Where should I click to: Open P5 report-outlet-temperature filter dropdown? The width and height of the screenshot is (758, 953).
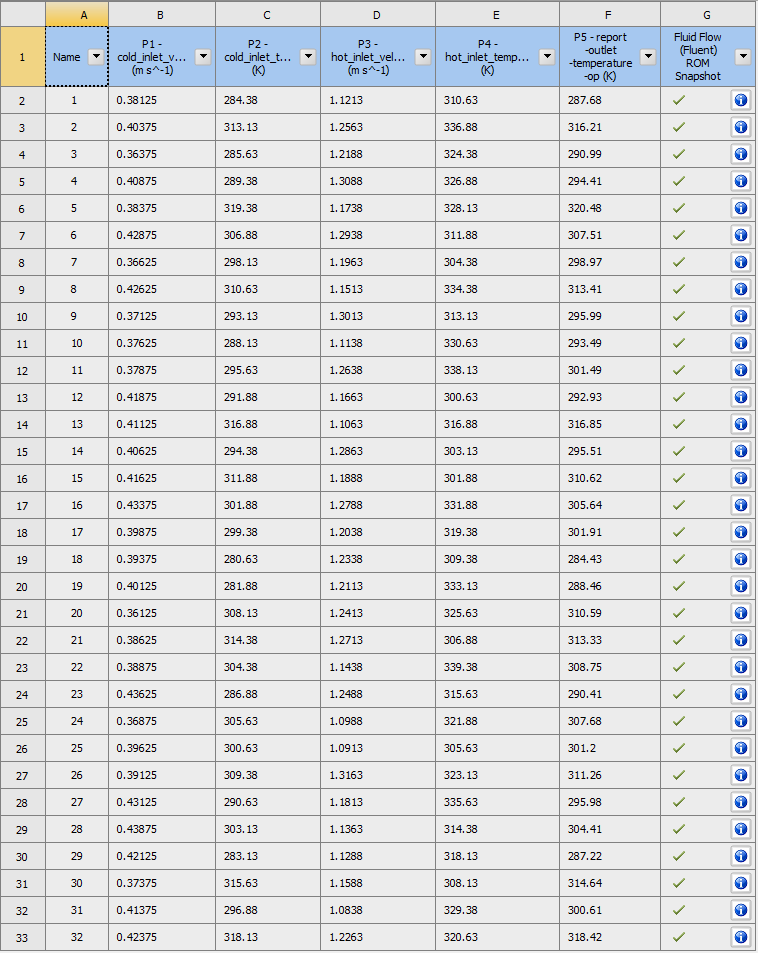point(648,57)
